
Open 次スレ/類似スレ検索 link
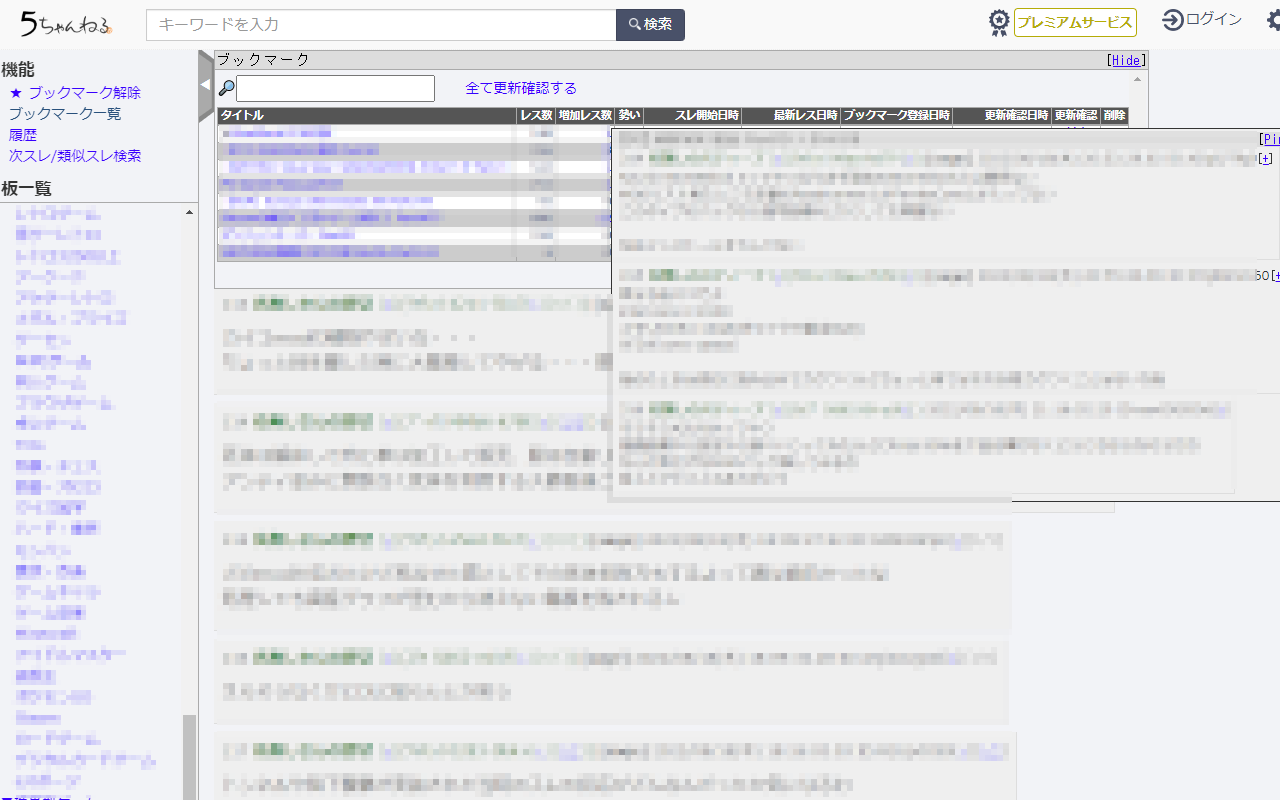point(75,156)
